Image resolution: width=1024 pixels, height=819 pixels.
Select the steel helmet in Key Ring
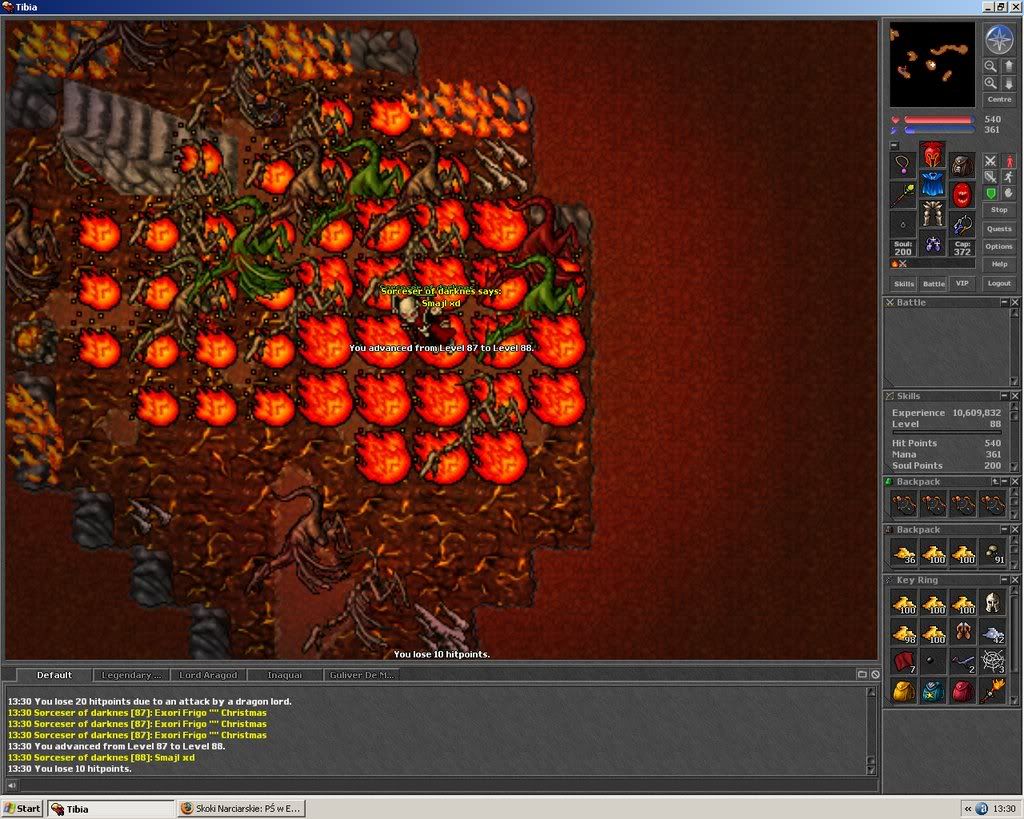(x=993, y=603)
